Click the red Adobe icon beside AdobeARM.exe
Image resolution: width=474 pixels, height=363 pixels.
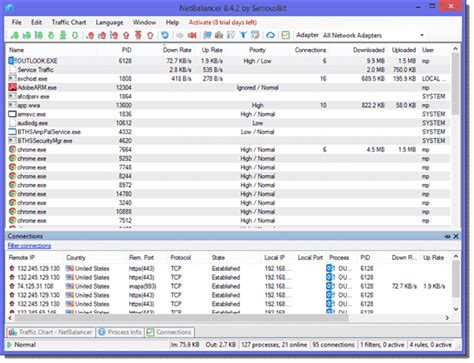[x=12, y=87]
